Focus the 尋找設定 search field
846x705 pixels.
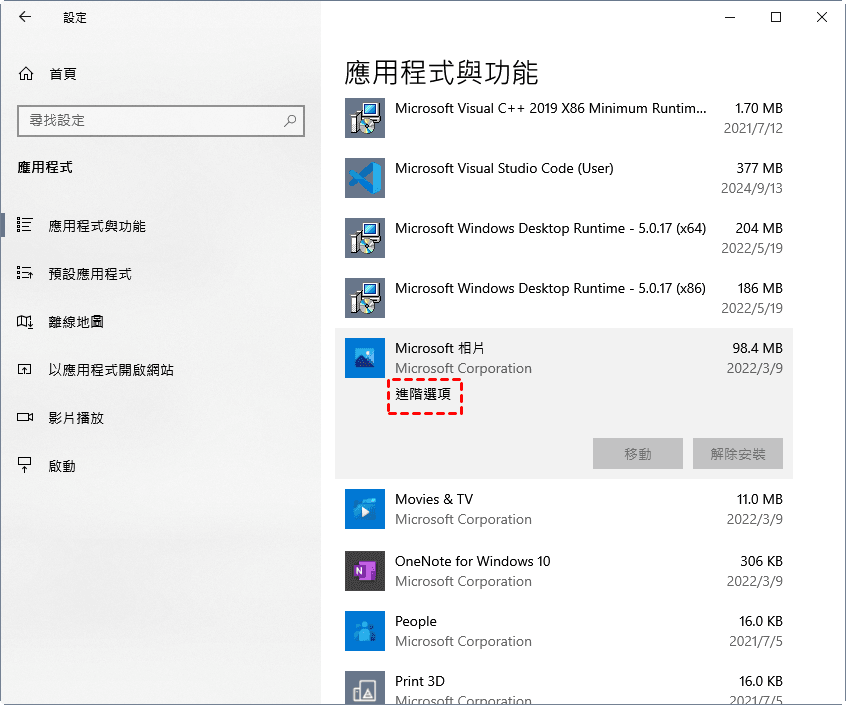click(161, 121)
